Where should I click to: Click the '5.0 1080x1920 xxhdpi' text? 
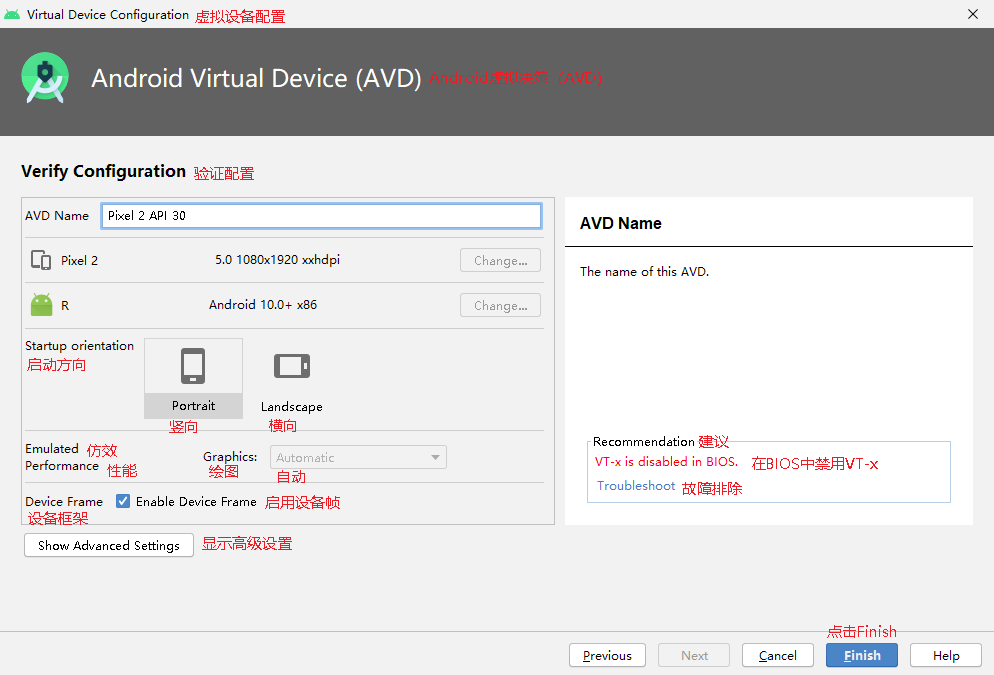[277, 260]
